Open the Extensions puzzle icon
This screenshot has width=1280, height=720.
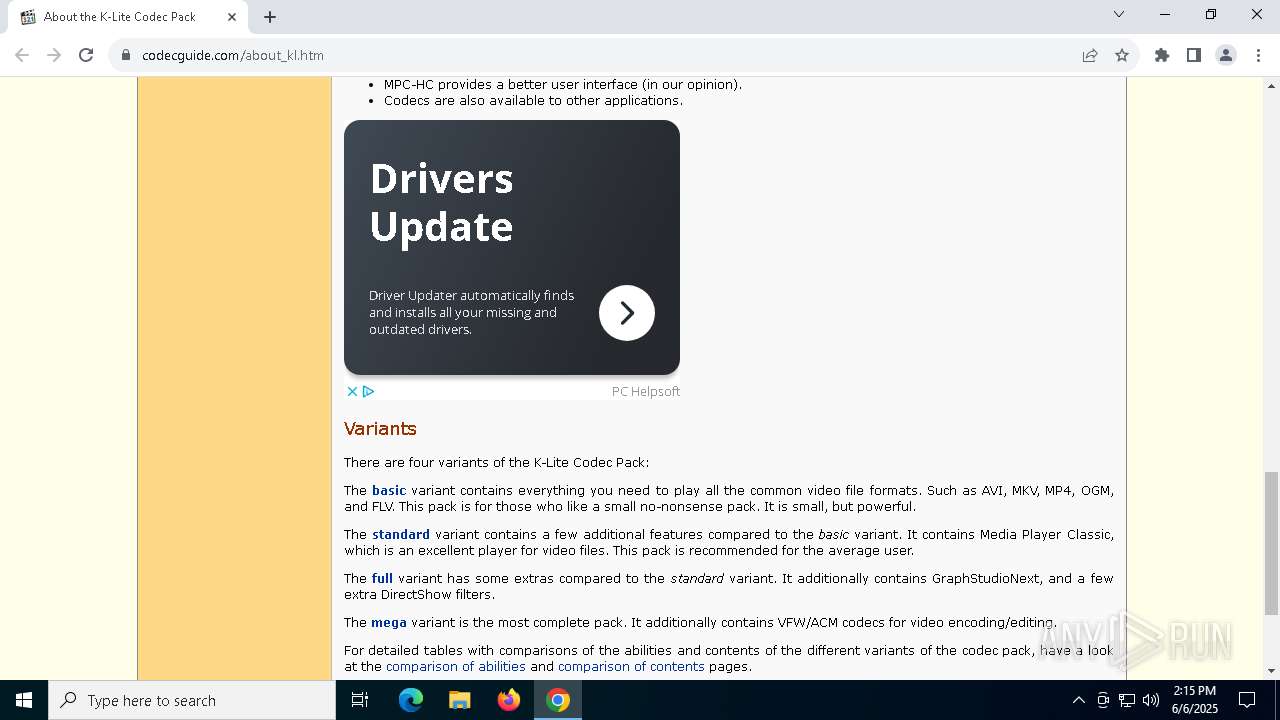coord(1162,55)
